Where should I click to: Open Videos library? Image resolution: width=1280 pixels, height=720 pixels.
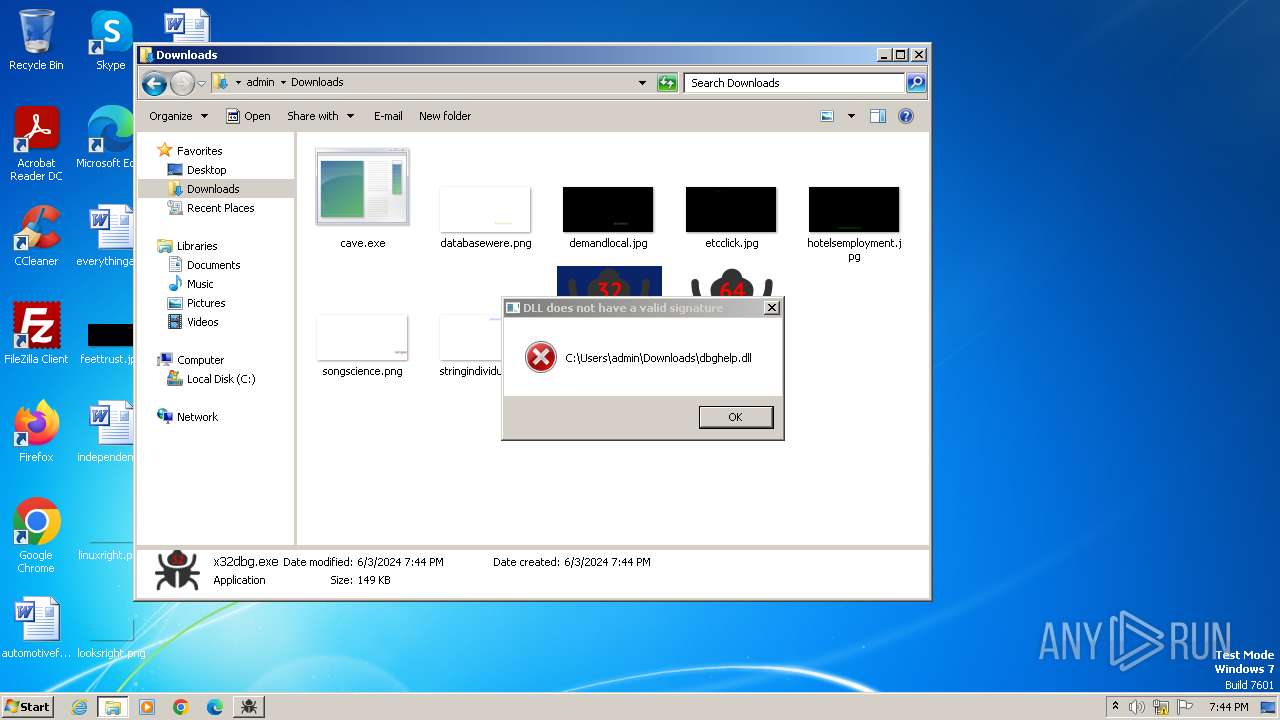(202, 322)
